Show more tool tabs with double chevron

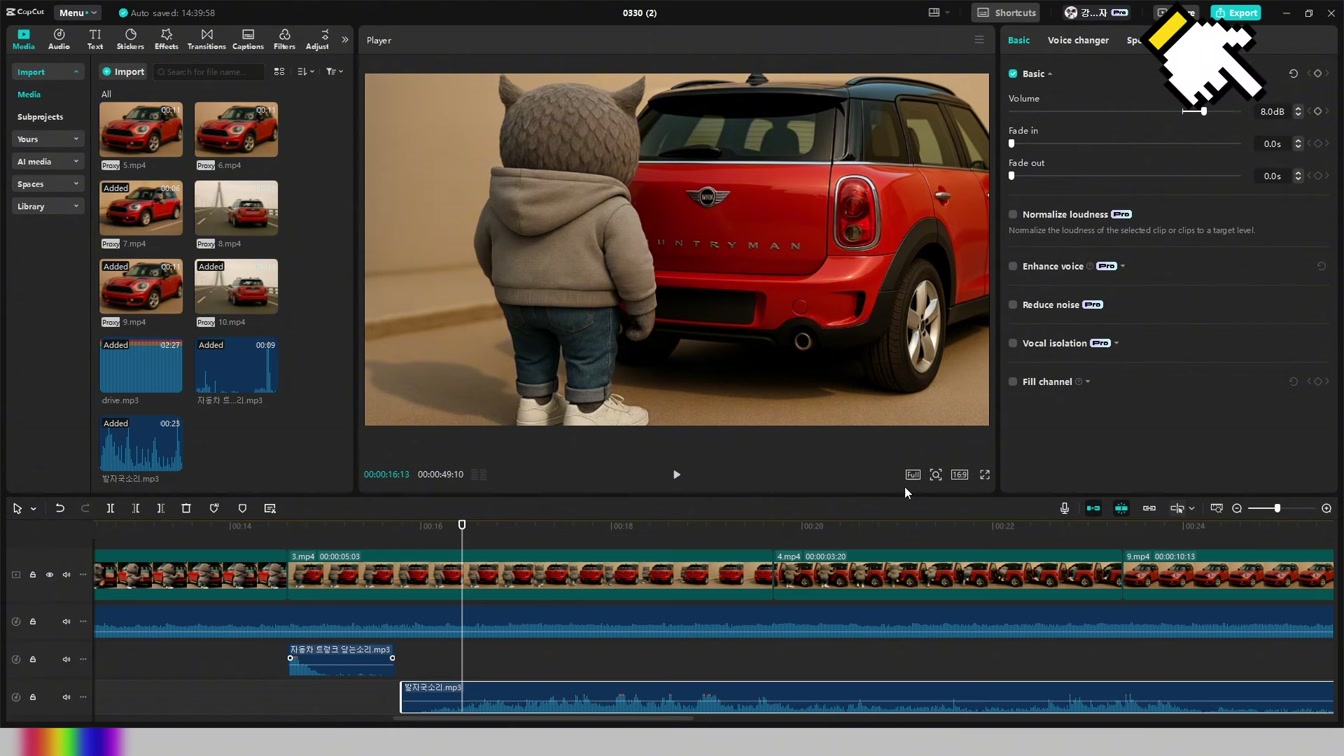point(345,40)
